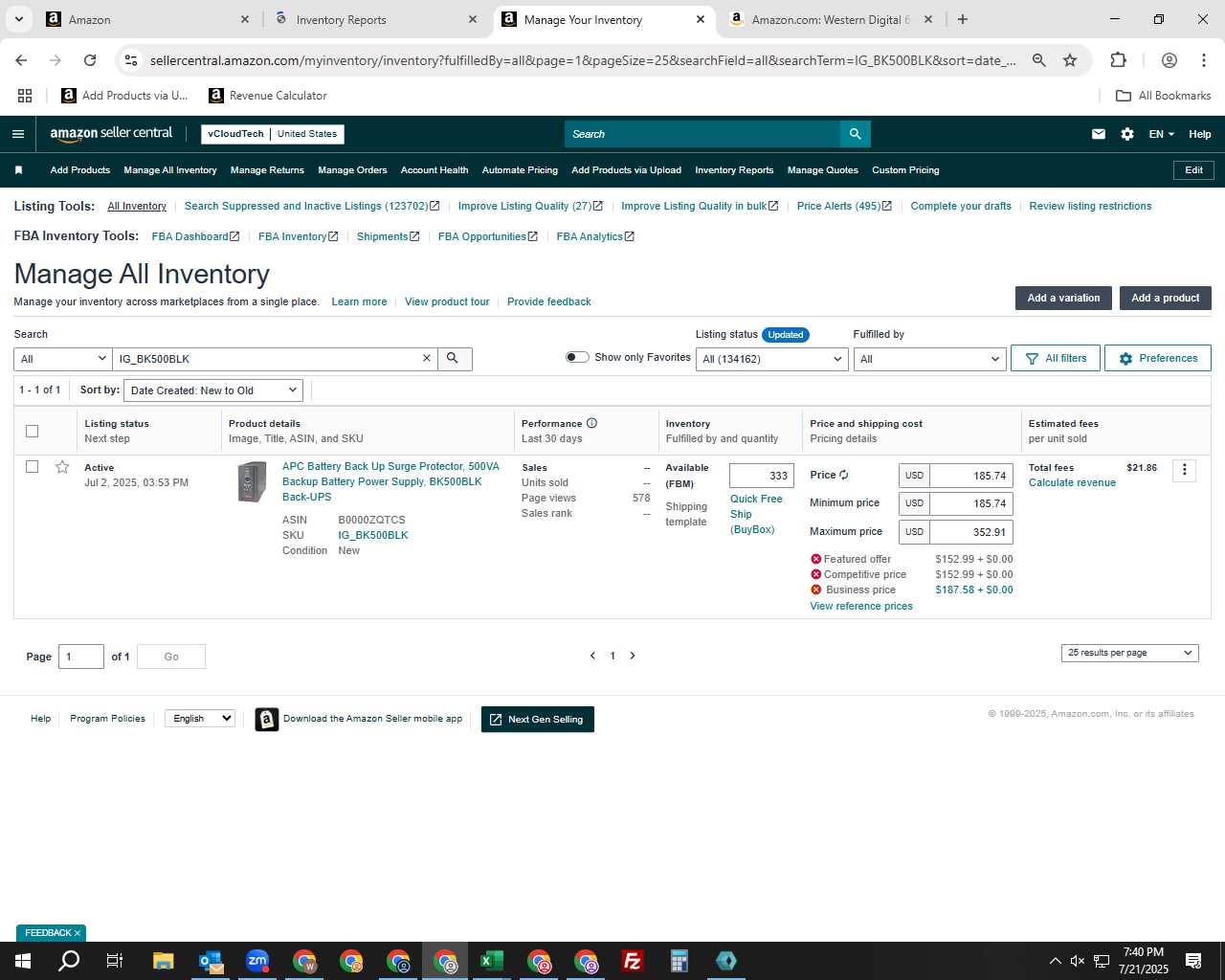Viewport: 1225px width, 980px height.
Task: Open the FBA Dashboard link
Action: [x=195, y=236]
